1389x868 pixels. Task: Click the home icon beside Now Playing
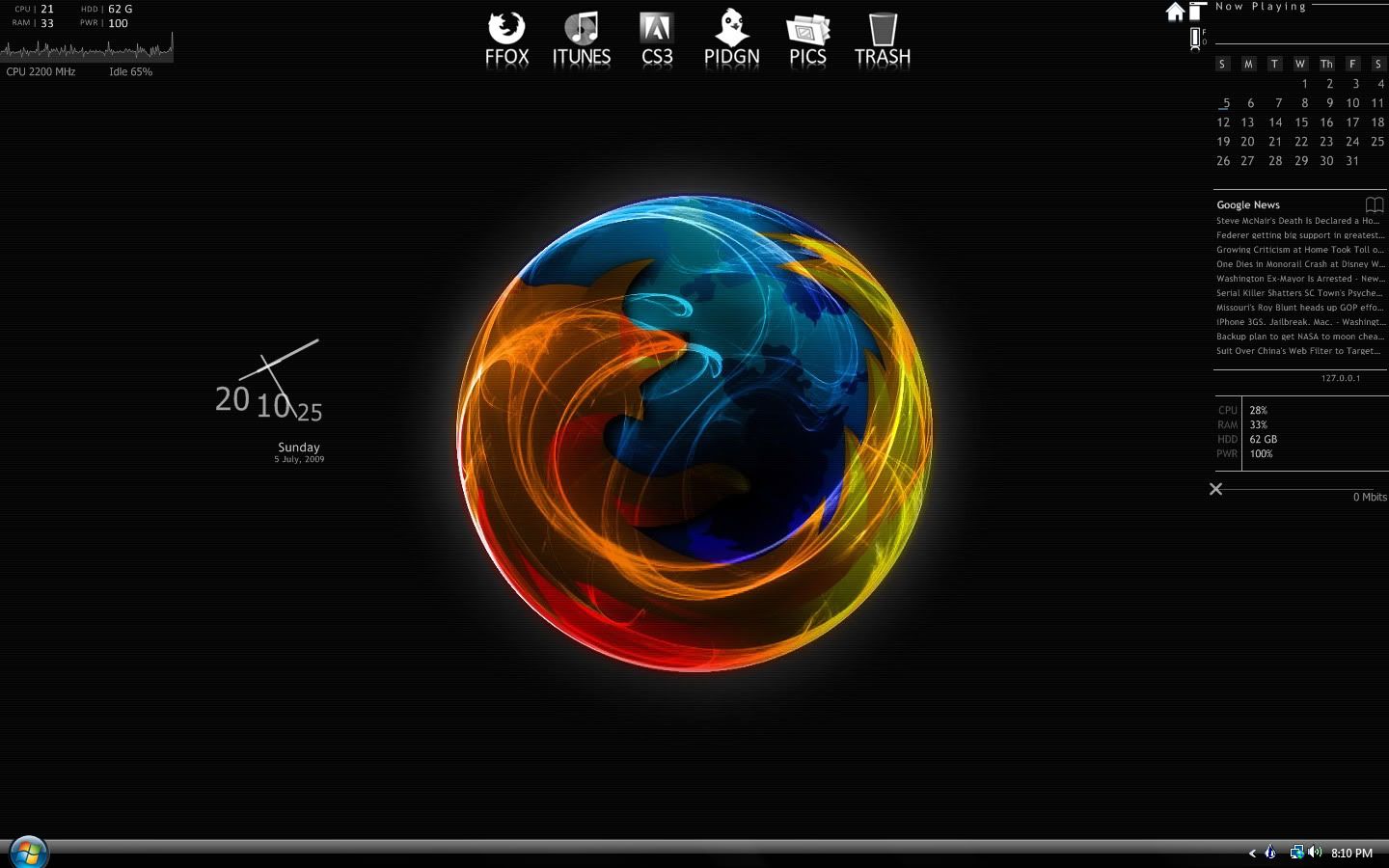point(1175,12)
